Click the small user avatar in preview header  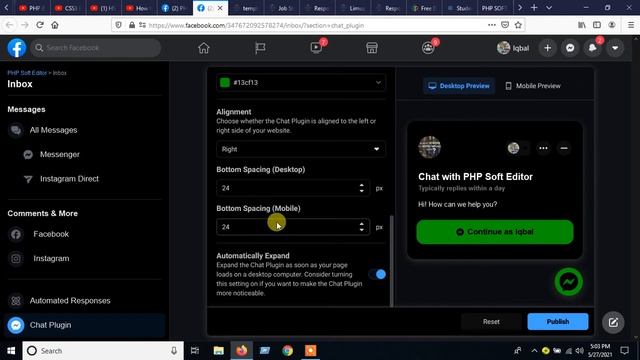point(513,148)
